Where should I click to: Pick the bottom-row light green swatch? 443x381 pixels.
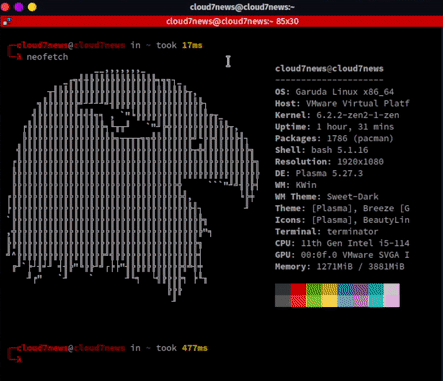[314, 301]
